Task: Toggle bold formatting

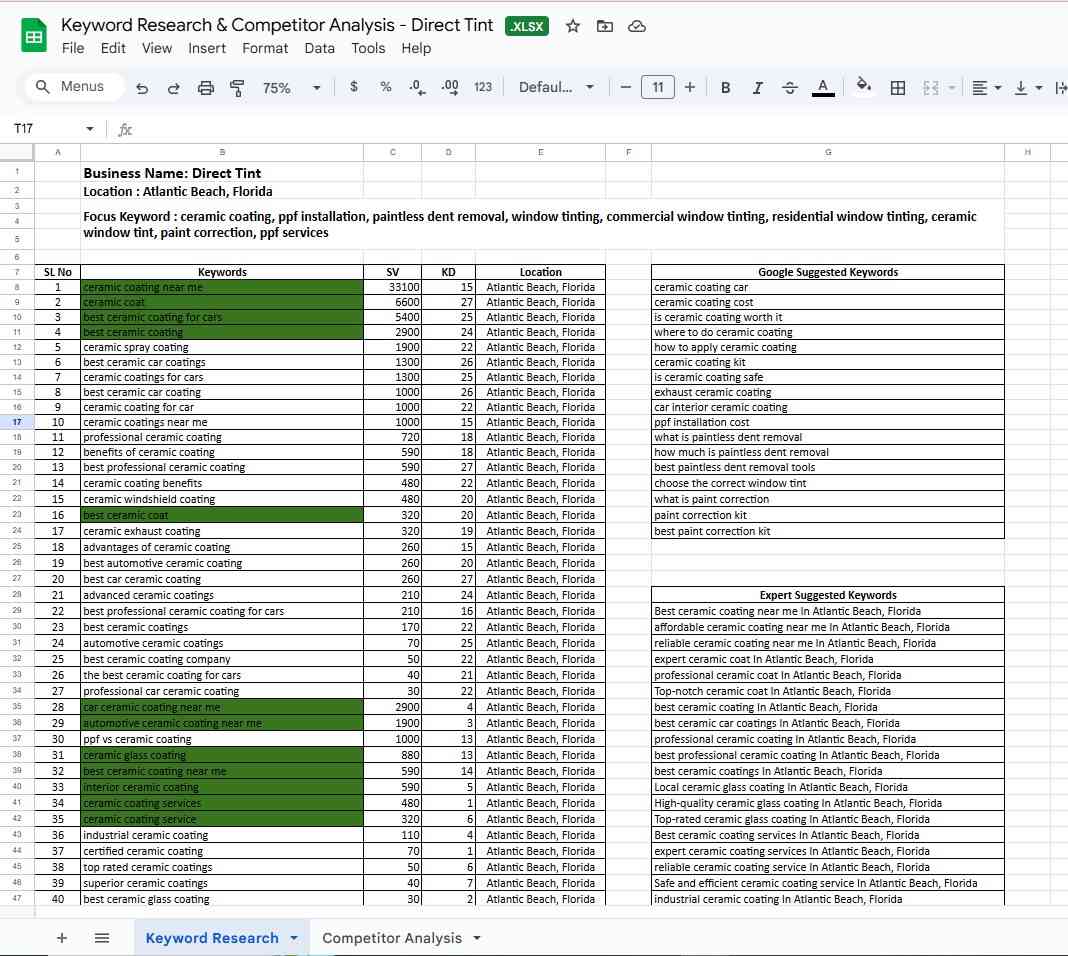Action: coord(725,88)
